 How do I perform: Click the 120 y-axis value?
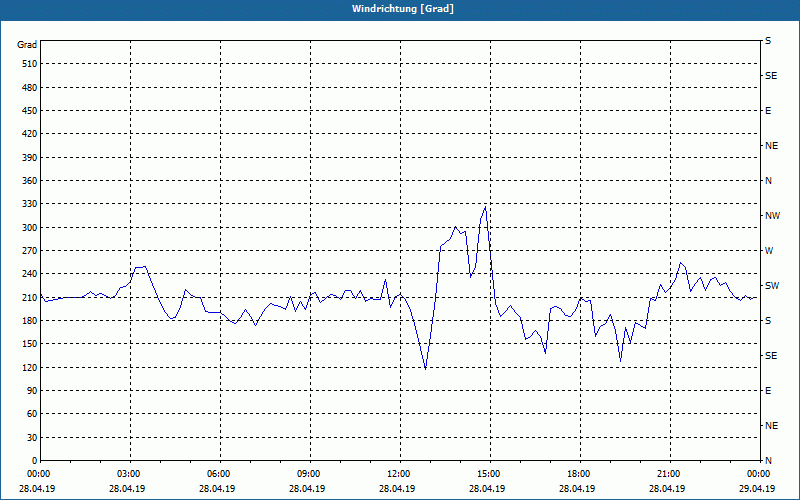30,367
